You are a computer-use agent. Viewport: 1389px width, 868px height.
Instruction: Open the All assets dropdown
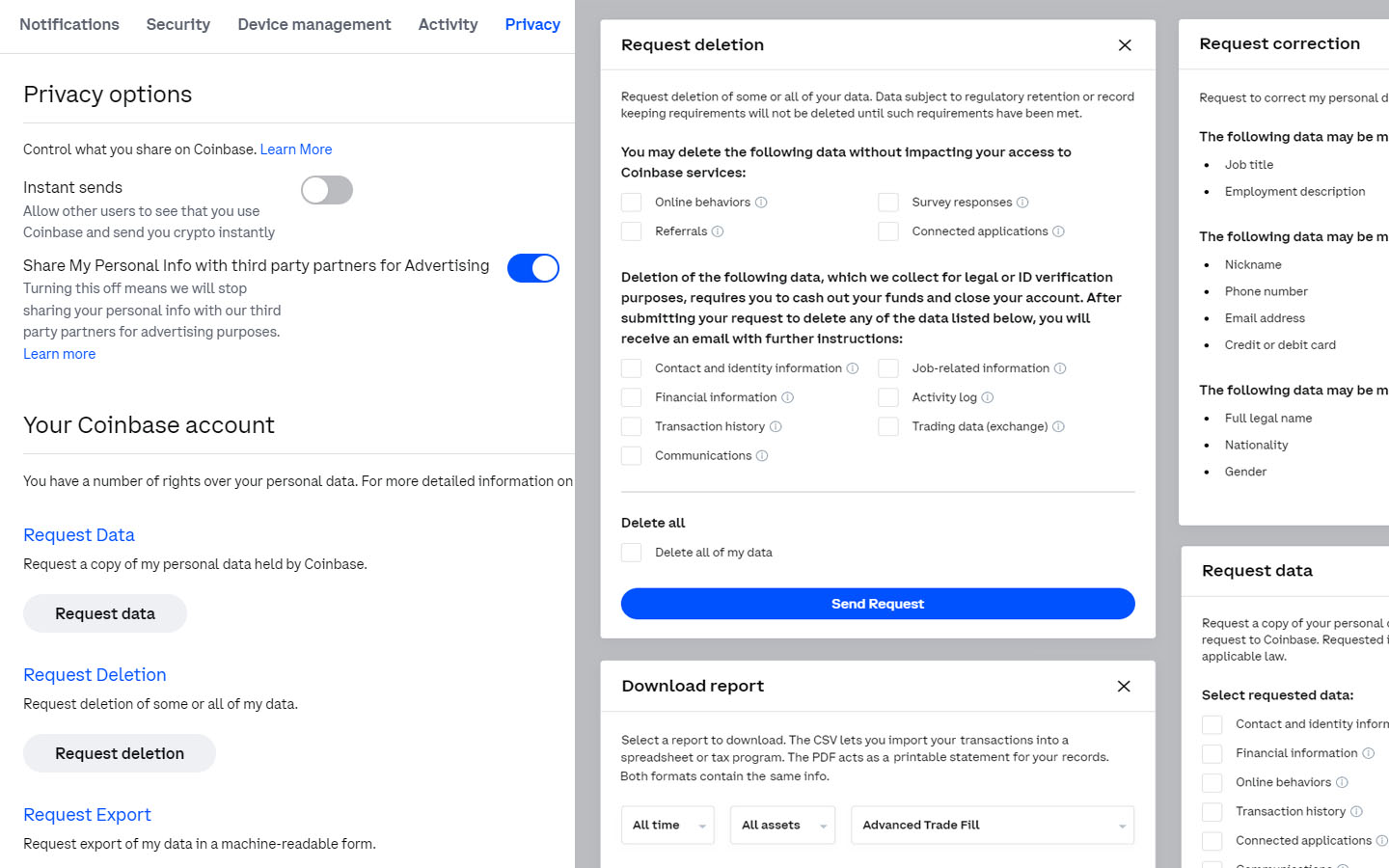[782, 826]
